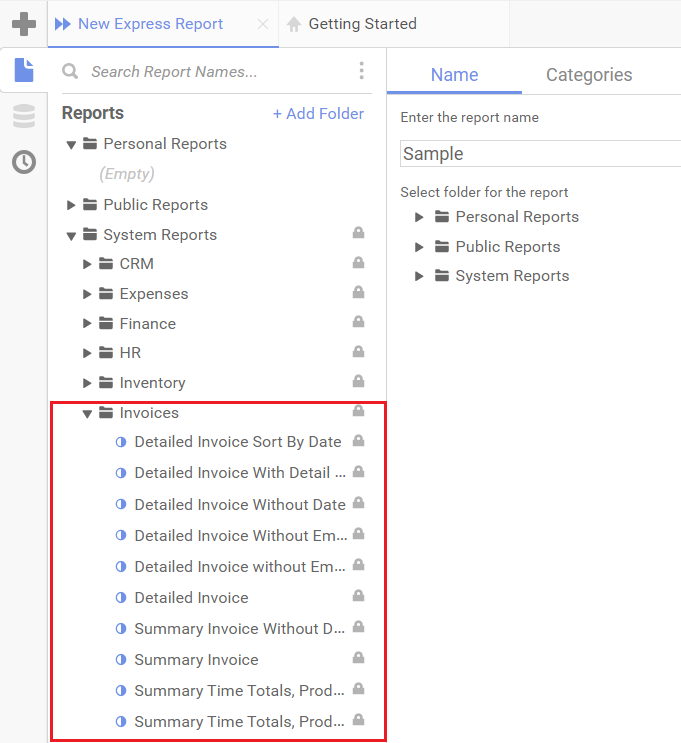
Task: Click the plus icon to create new report
Action: 24,24
